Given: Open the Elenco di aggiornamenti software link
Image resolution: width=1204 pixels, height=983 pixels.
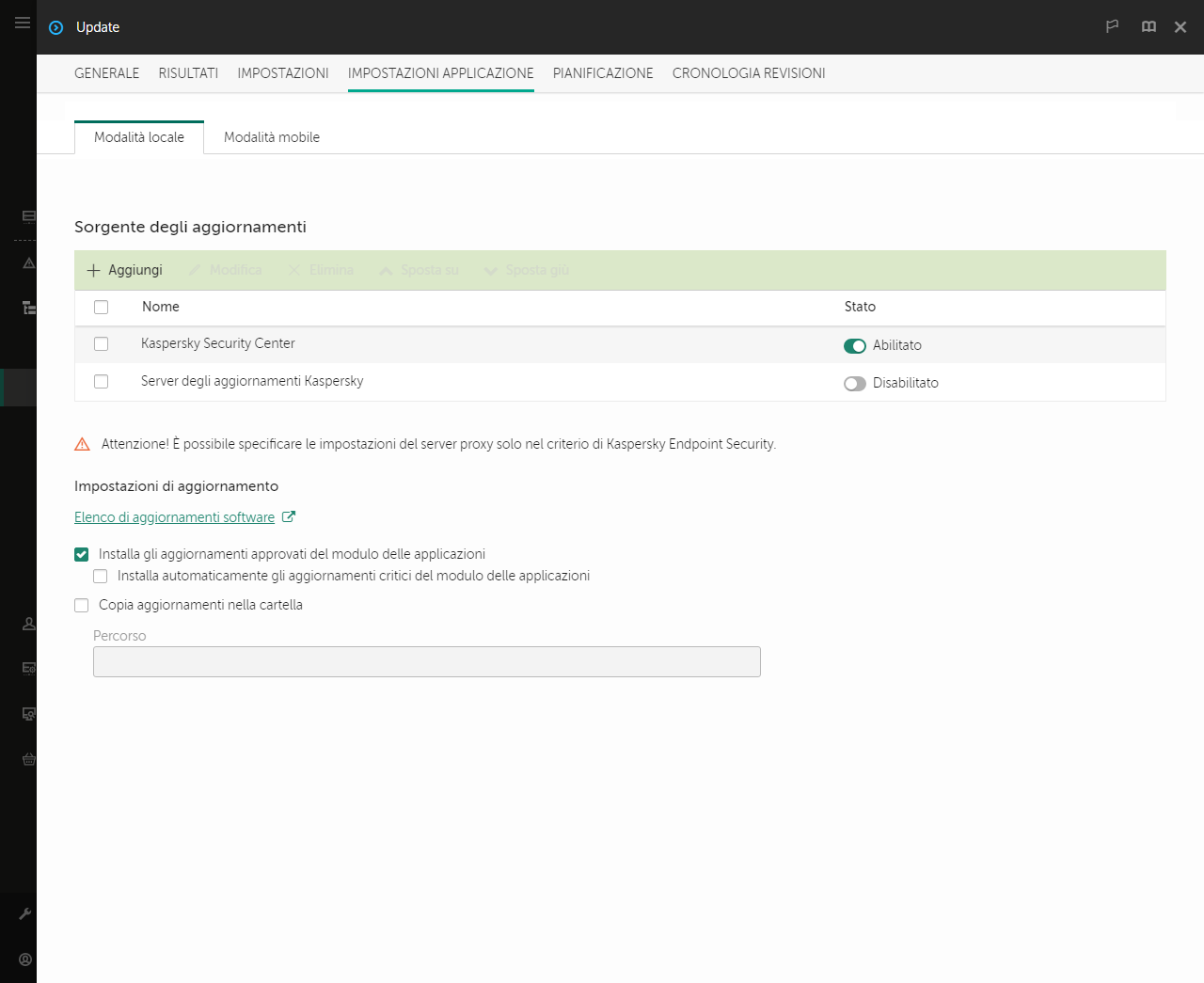Looking at the screenshot, I should [x=175, y=517].
